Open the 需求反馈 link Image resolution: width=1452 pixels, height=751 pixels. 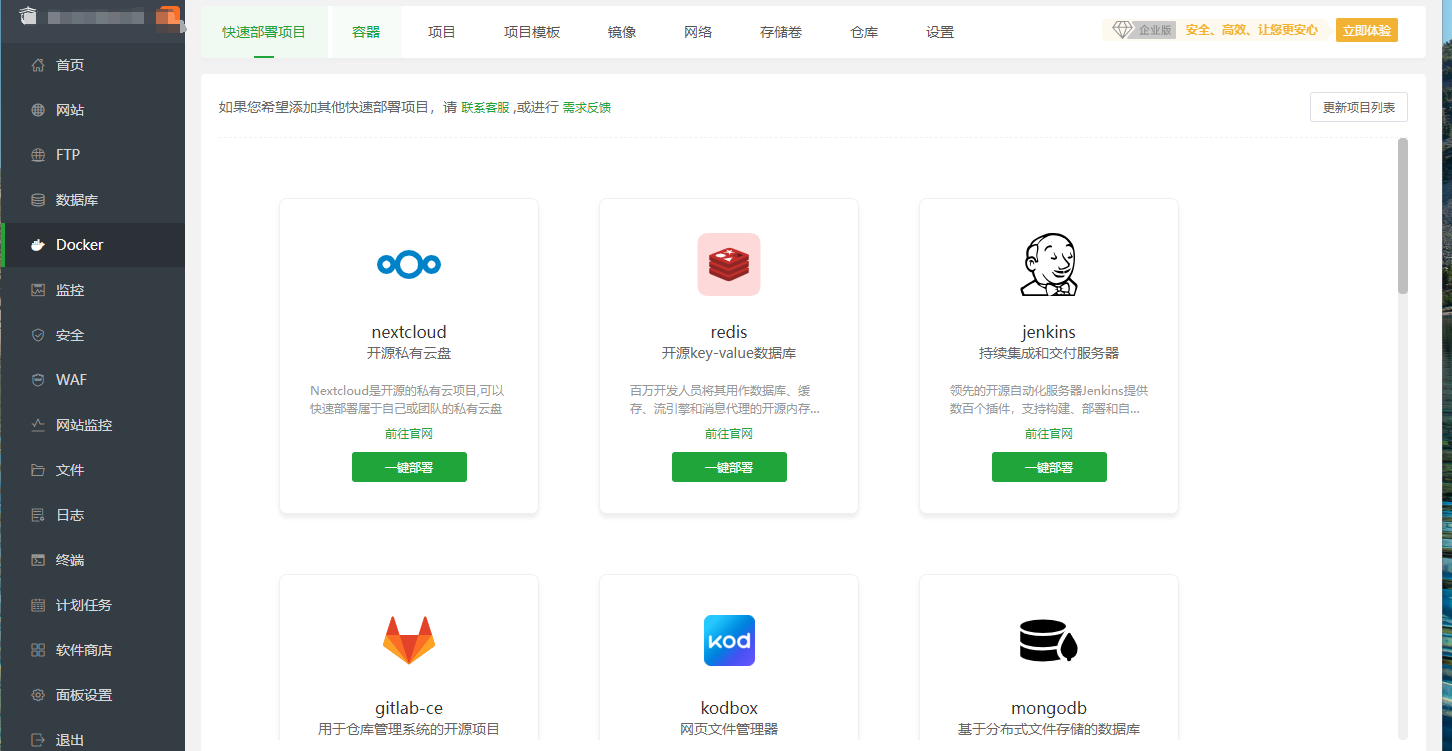click(x=587, y=107)
